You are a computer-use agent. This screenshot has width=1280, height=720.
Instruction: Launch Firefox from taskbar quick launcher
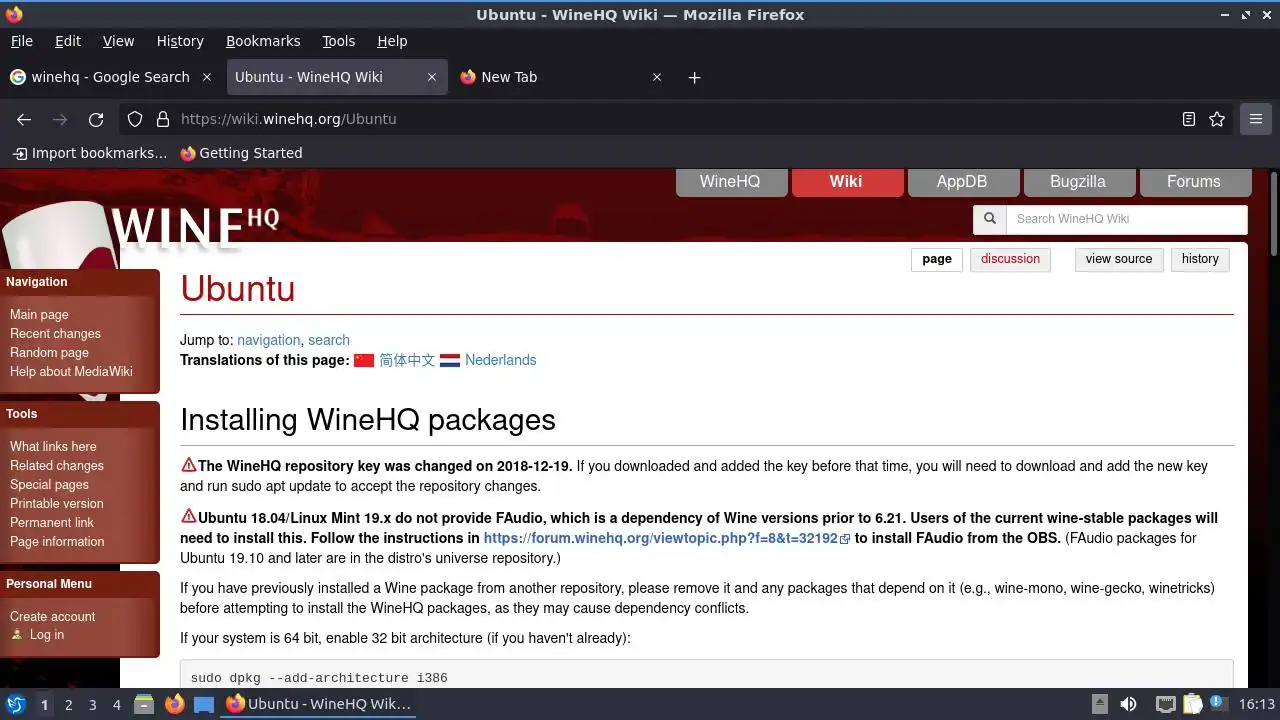pos(174,704)
